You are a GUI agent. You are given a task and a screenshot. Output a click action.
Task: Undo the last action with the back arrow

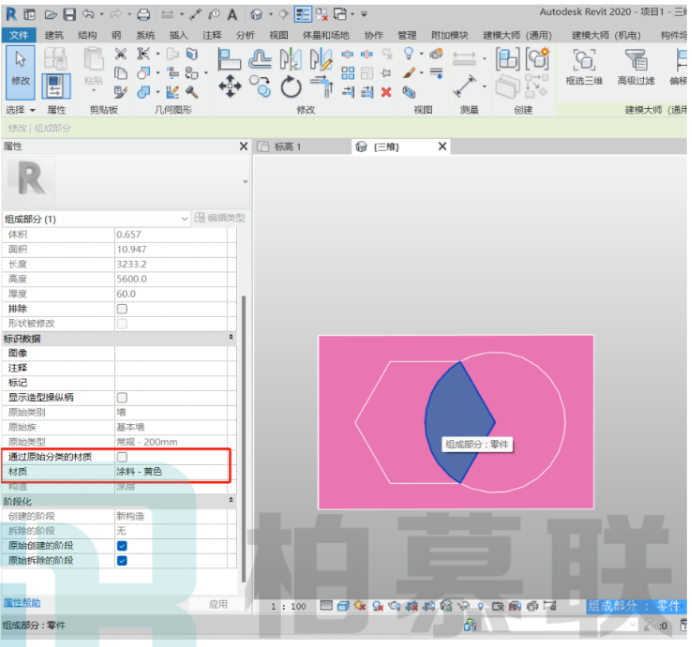(x=88, y=14)
